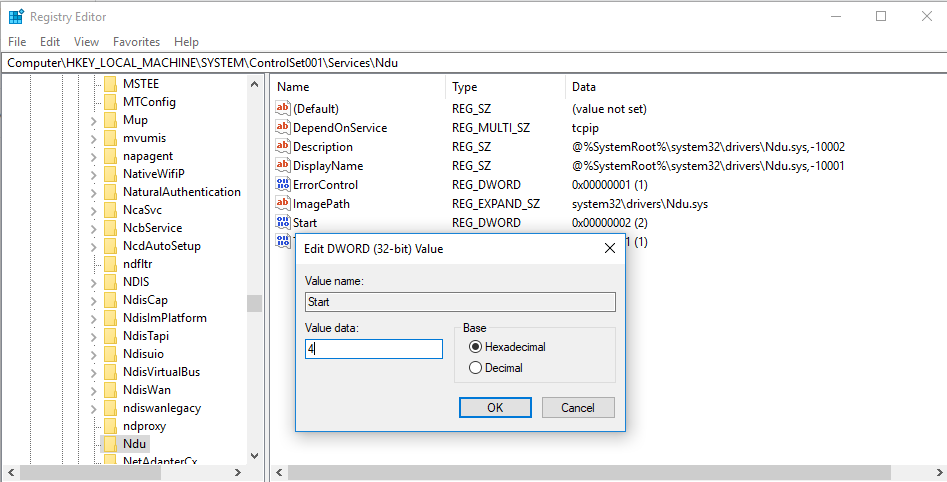This screenshot has height=482, width=947.
Task: Close the Edit DWORD dialog with X
Action: click(x=609, y=248)
